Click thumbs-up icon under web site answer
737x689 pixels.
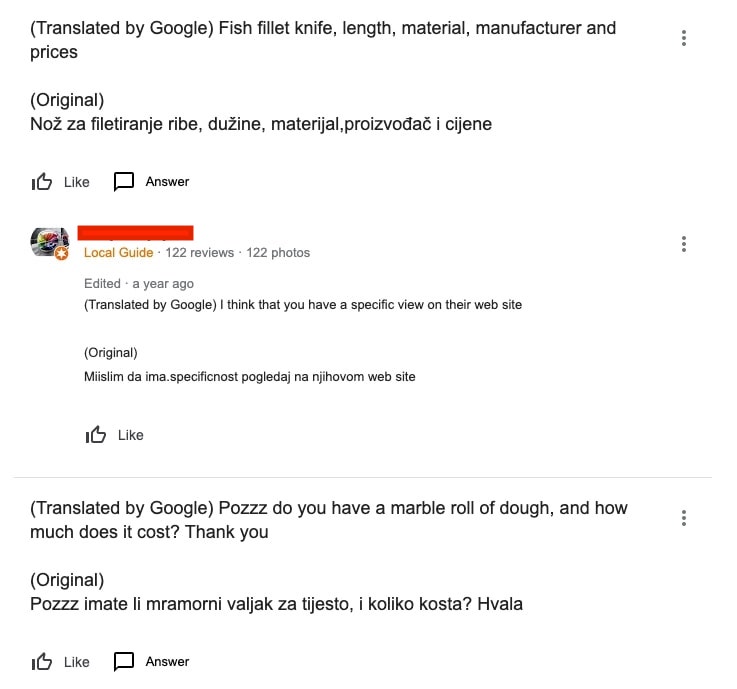tap(96, 435)
